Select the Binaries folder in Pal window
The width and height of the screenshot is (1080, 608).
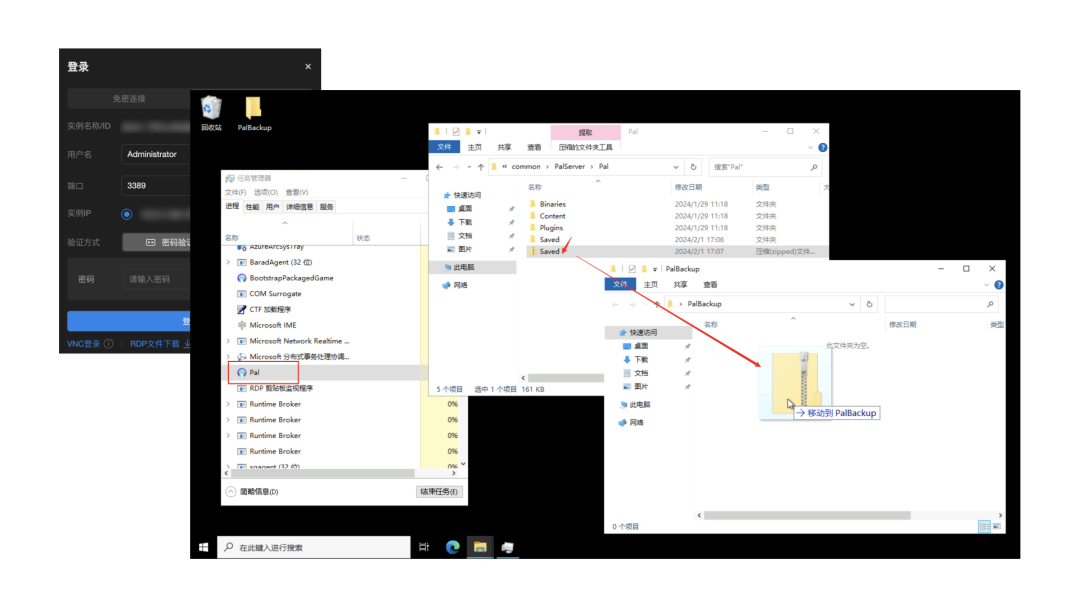click(552, 205)
